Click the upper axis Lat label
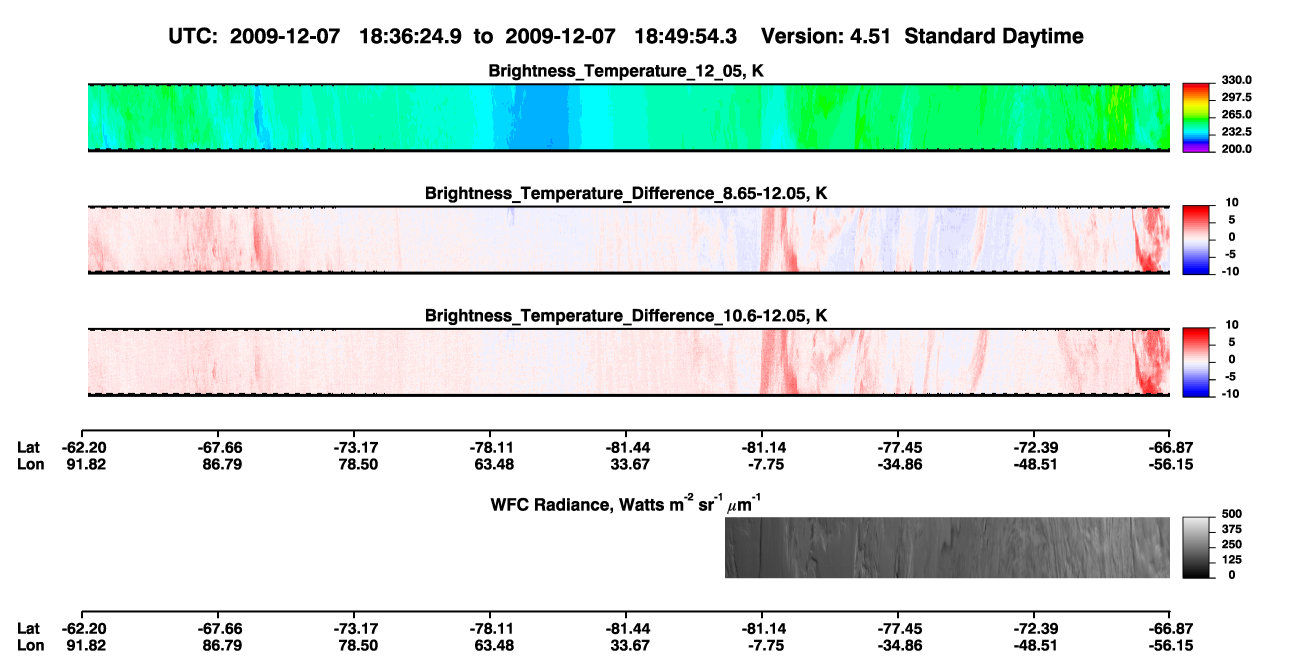 (28, 447)
